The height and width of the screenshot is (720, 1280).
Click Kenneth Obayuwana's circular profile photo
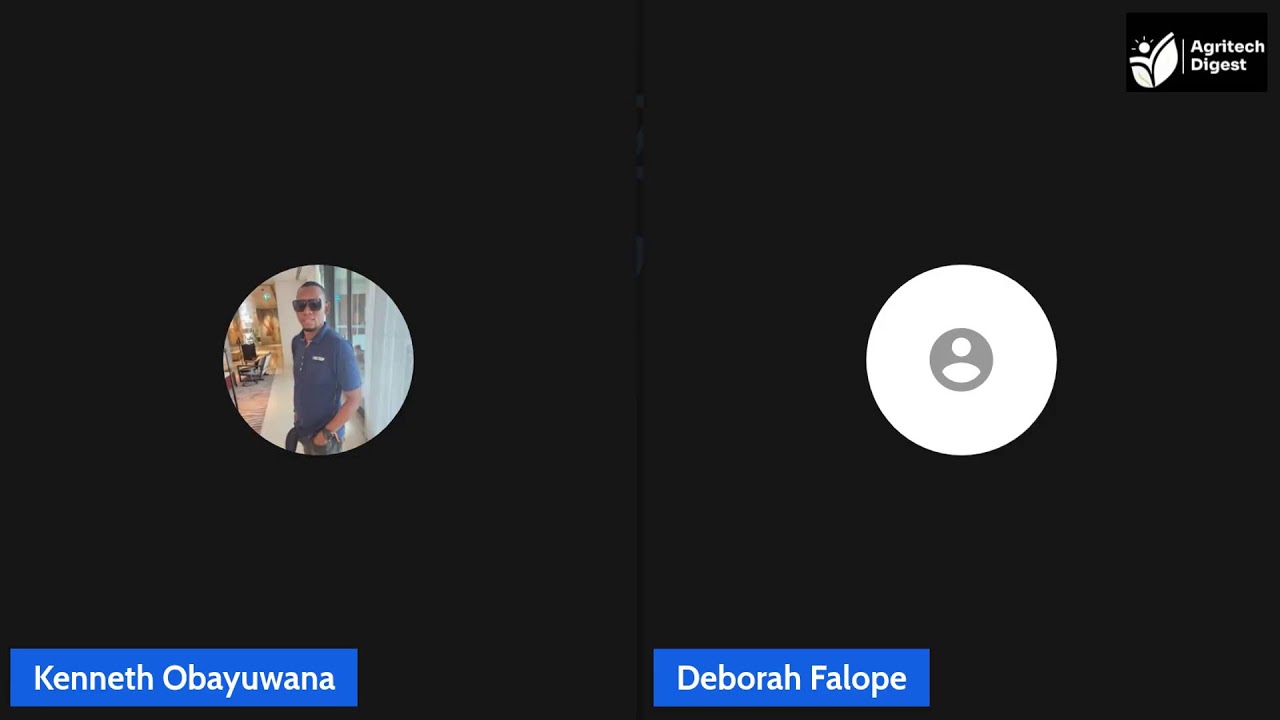[x=318, y=360]
